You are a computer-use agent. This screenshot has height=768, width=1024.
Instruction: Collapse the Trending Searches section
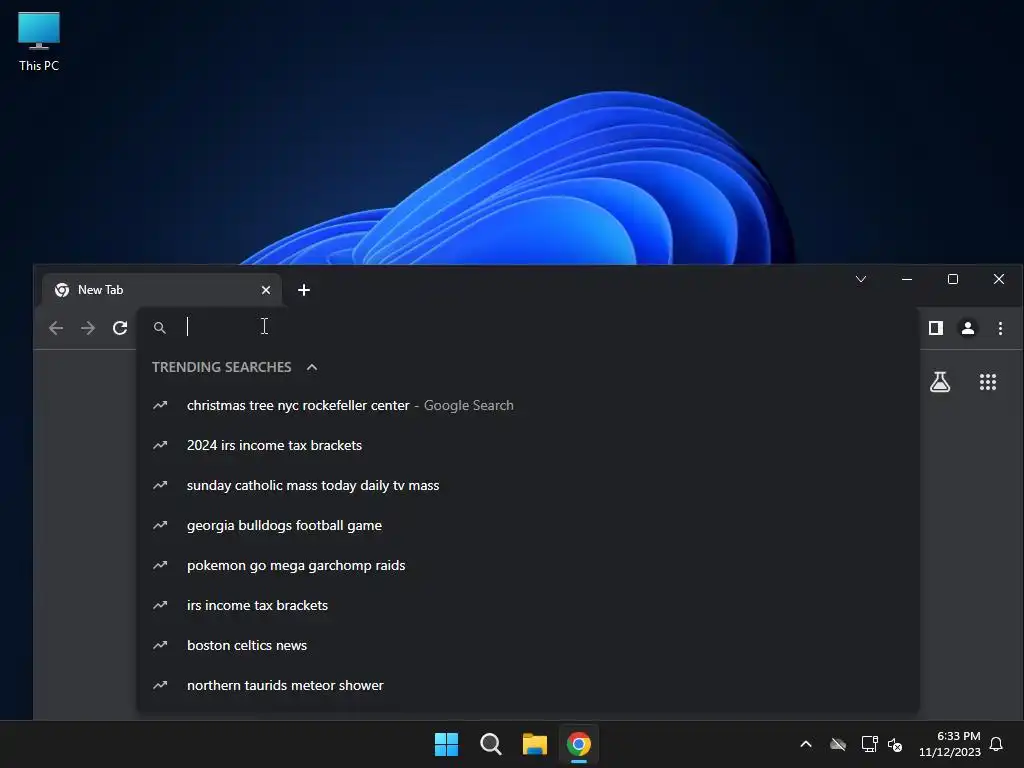[312, 367]
